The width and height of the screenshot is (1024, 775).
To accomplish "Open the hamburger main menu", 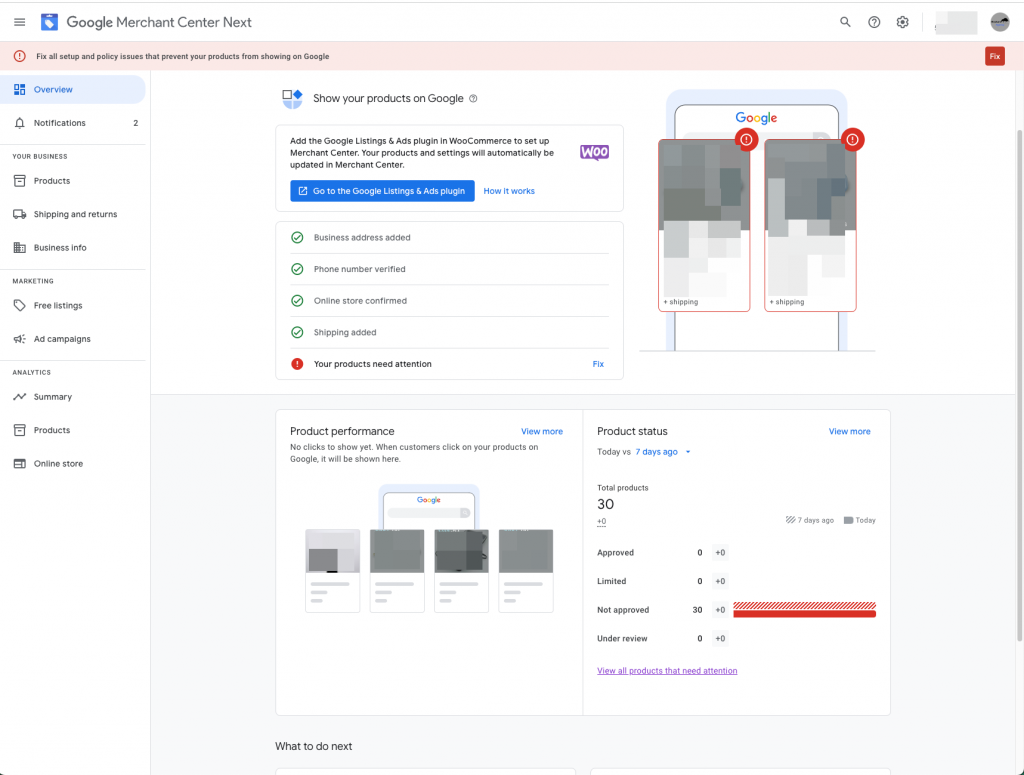I will click(x=20, y=22).
